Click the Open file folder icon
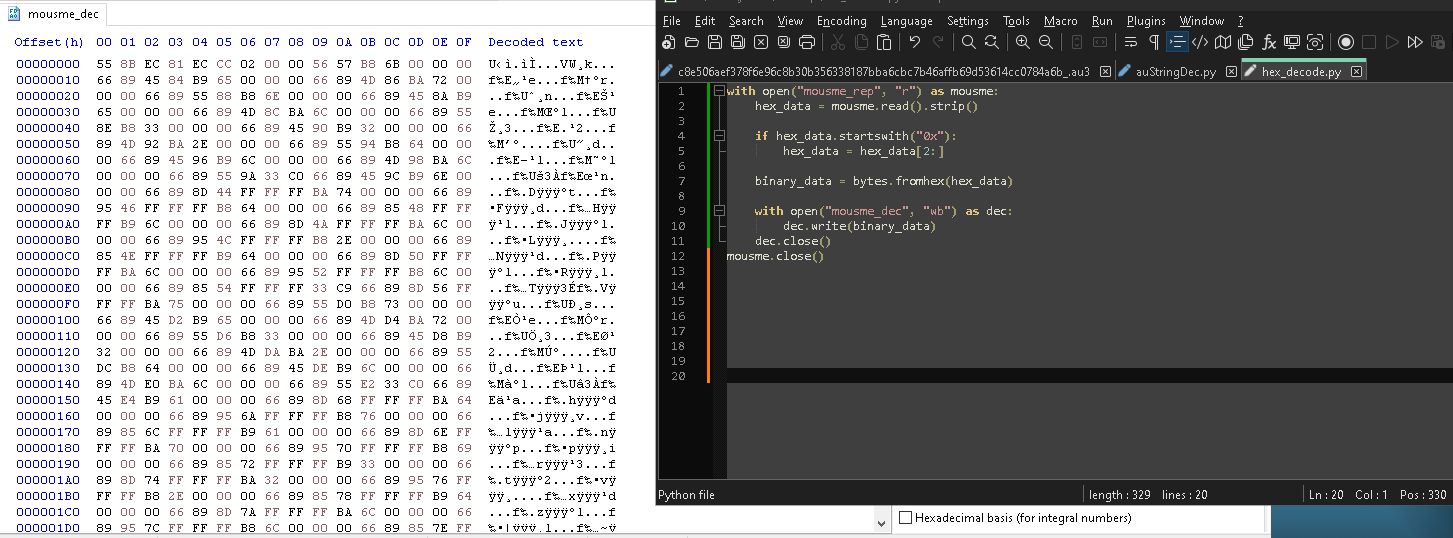Viewport: 1453px width, 538px height. coord(691,42)
